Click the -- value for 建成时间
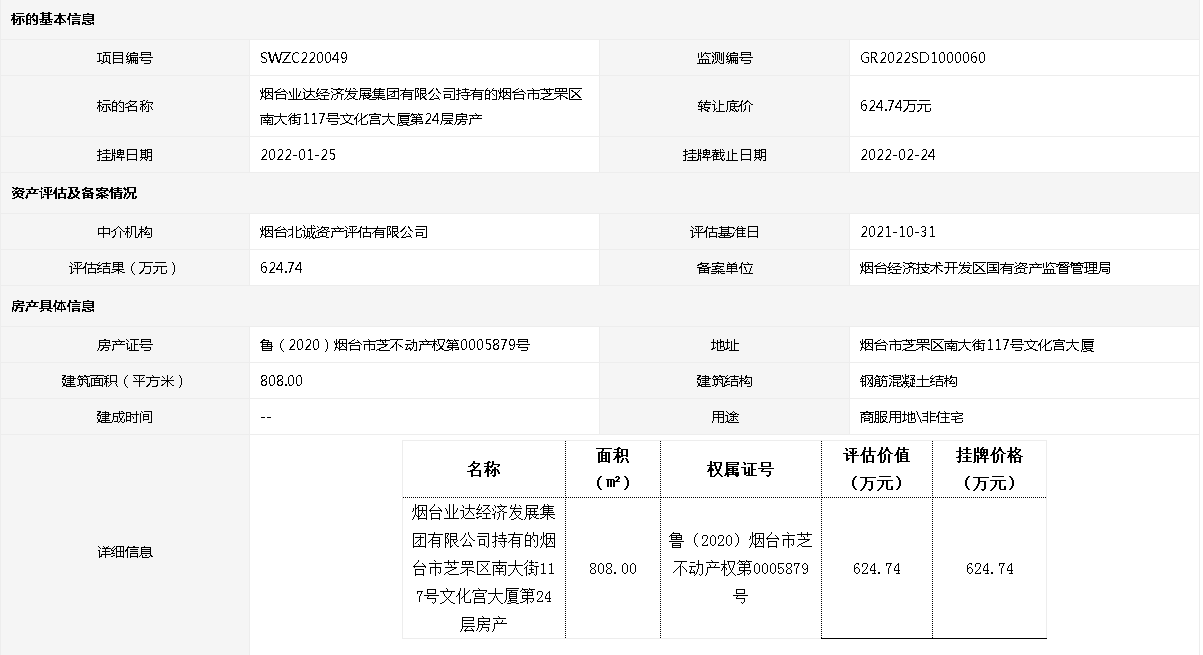 click(266, 417)
